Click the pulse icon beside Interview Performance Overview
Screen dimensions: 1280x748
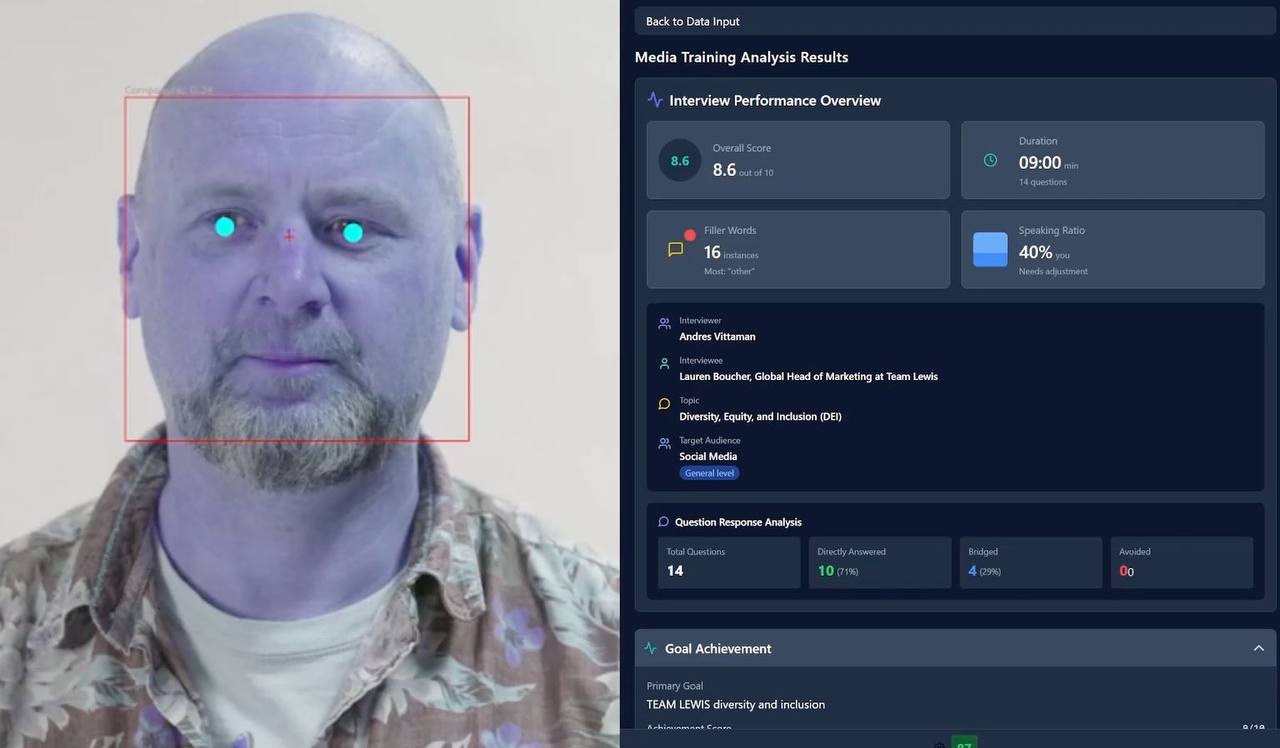pos(655,100)
